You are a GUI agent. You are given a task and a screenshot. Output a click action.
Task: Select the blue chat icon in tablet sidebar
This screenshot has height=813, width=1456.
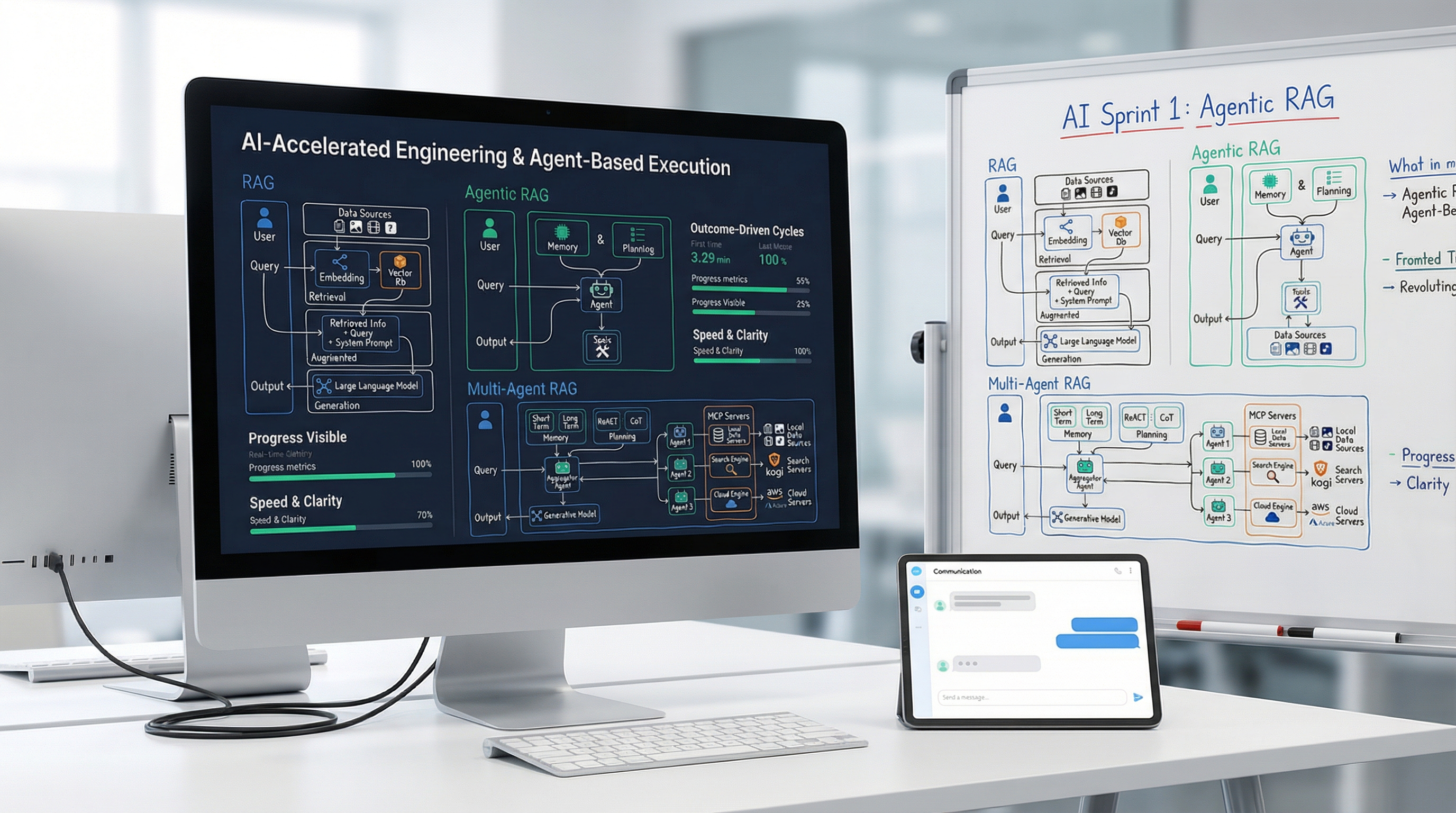917,592
